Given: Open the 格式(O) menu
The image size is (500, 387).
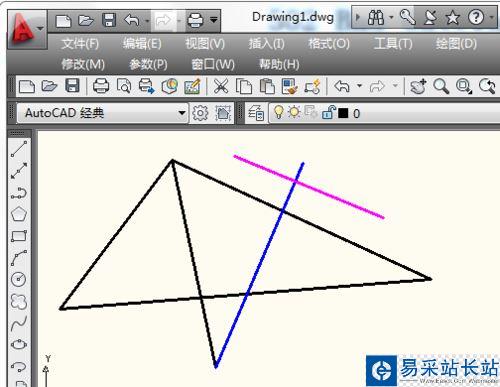Looking at the screenshot, I should (329, 44).
